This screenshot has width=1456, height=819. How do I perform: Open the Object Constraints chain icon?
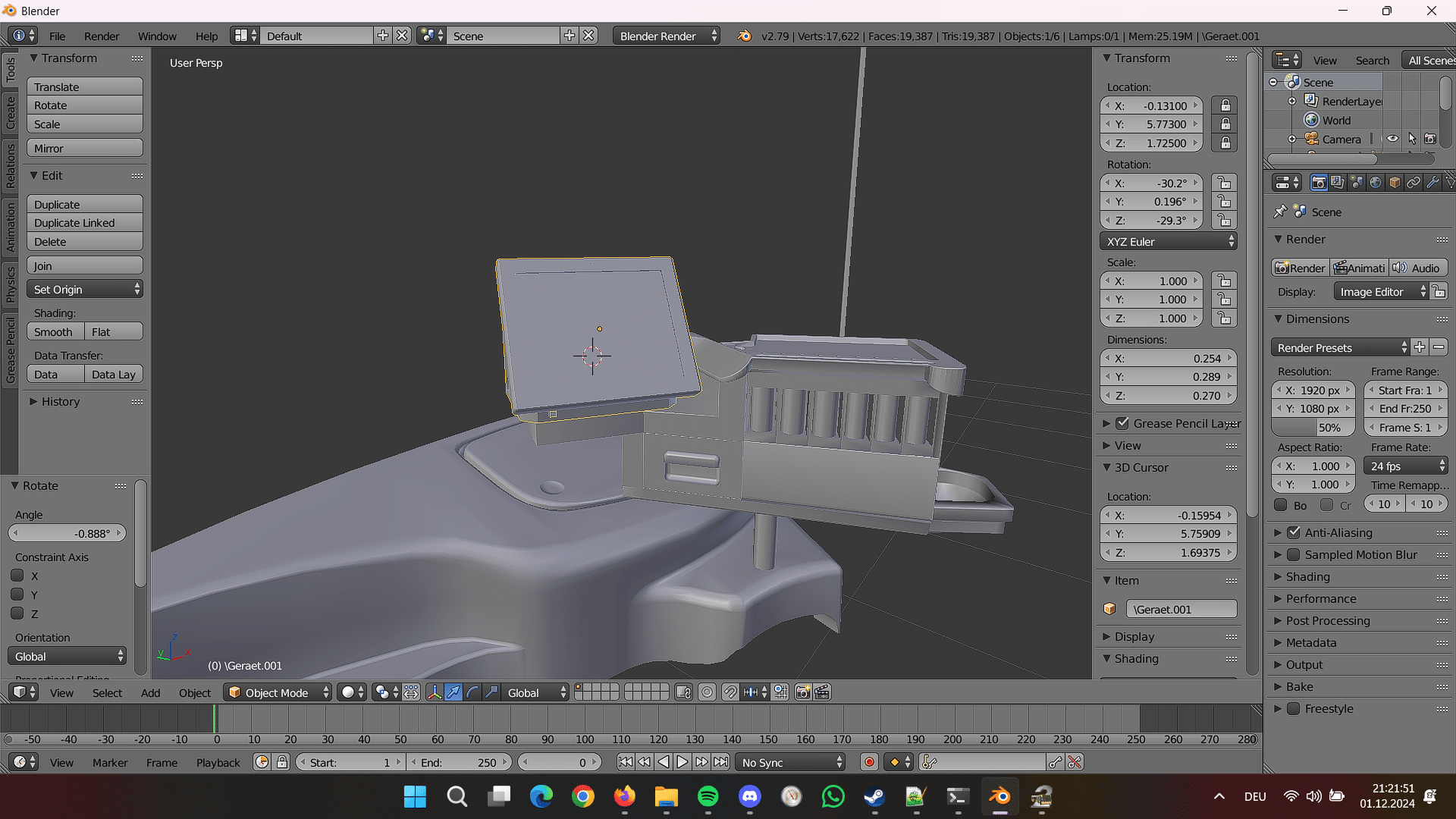click(1414, 183)
